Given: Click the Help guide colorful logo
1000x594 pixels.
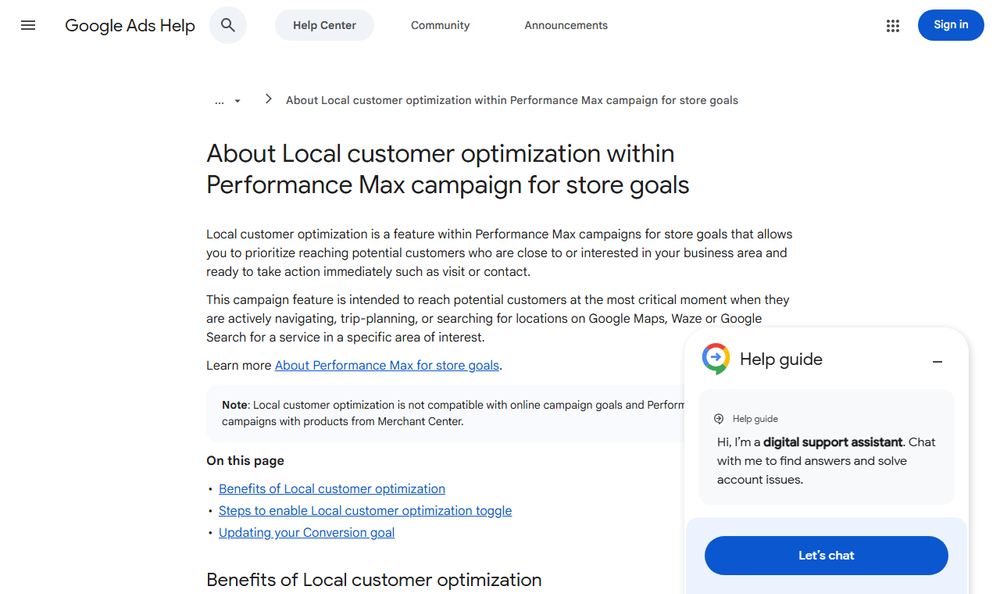Looking at the screenshot, I should pyautogui.click(x=716, y=359).
